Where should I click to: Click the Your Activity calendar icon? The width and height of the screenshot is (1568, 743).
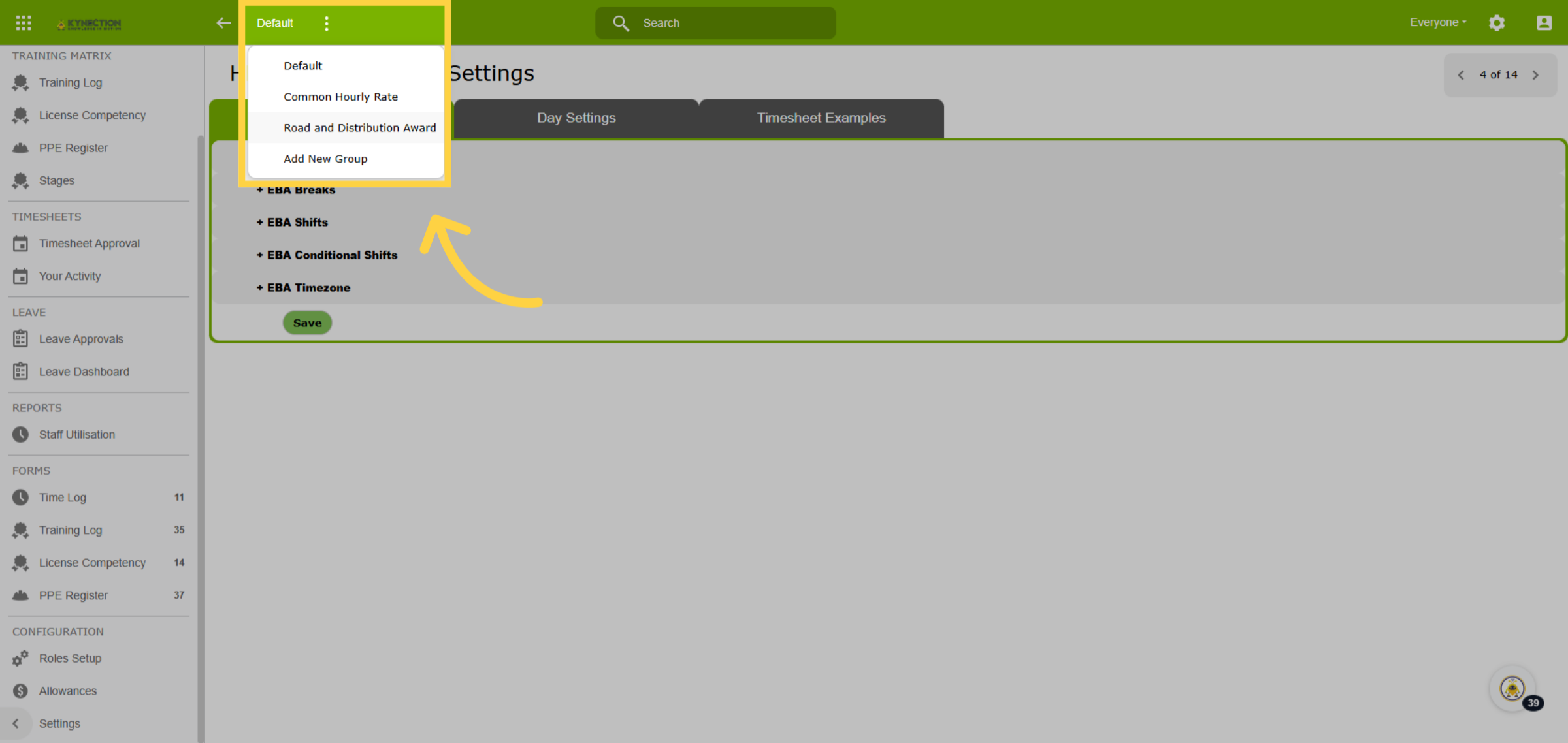20,276
